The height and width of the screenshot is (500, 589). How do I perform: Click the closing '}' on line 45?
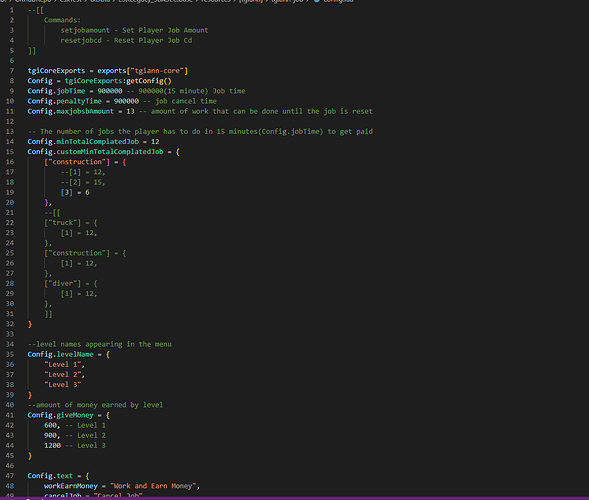[x=30, y=456]
